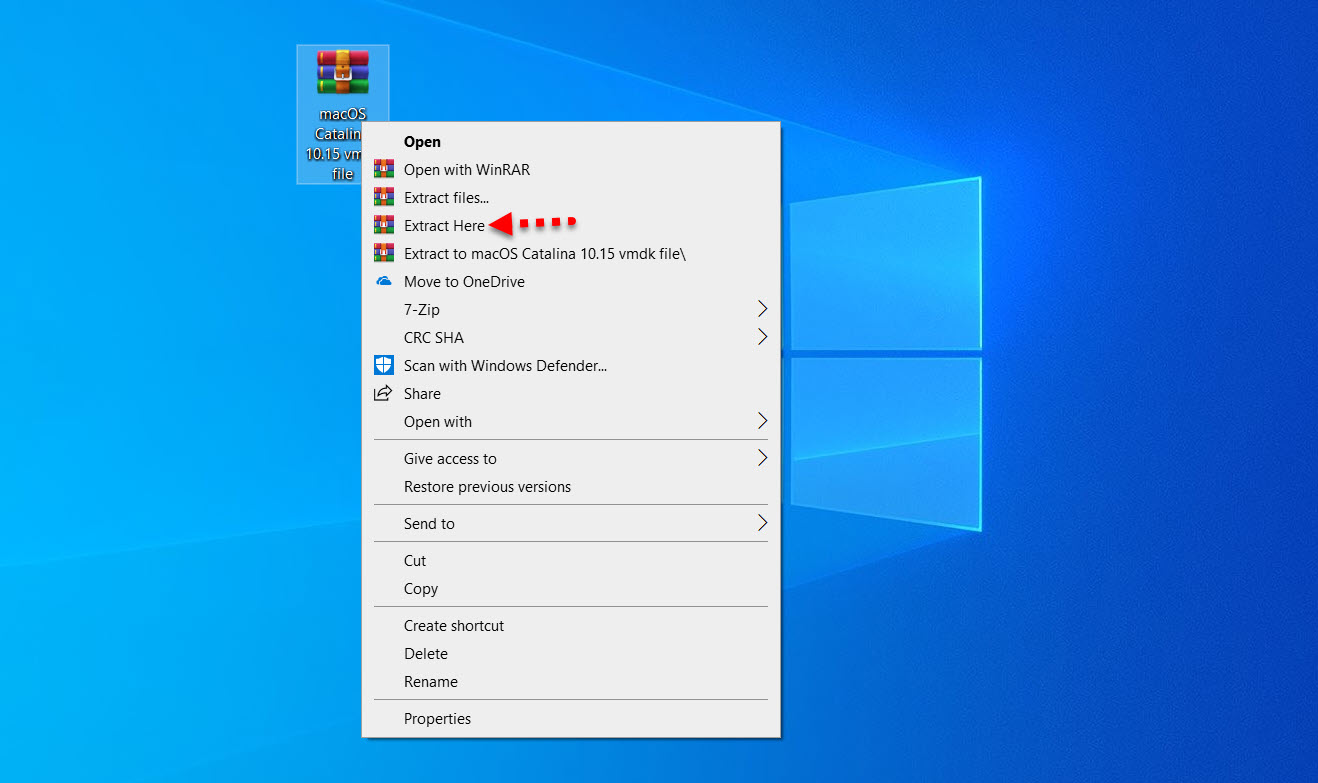Open the Send to entry
Image resolution: width=1318 pixels, height=783 pixels.
(x=570, y=524)
